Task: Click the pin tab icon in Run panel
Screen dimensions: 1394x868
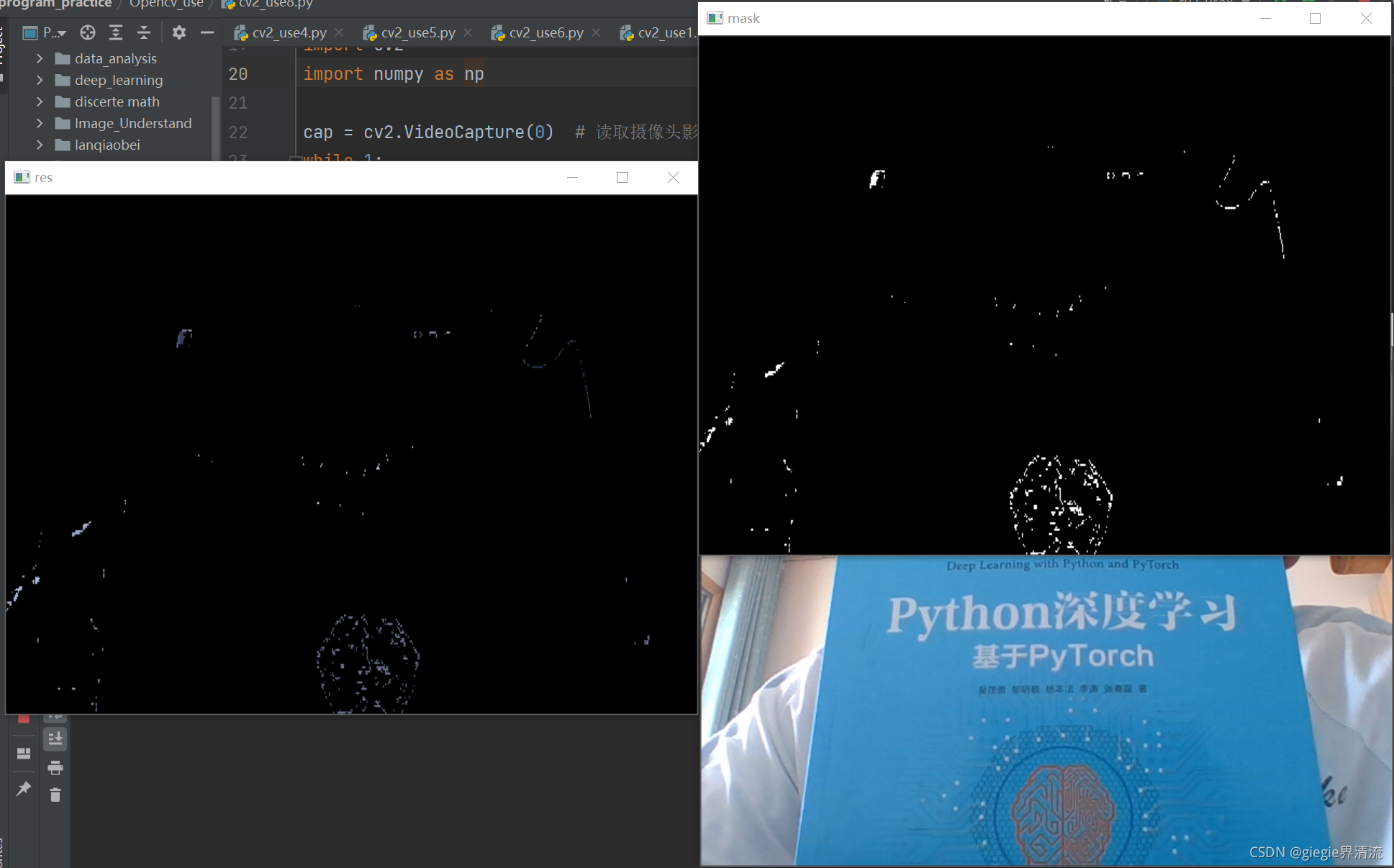Action: click(x=24, y=789)
